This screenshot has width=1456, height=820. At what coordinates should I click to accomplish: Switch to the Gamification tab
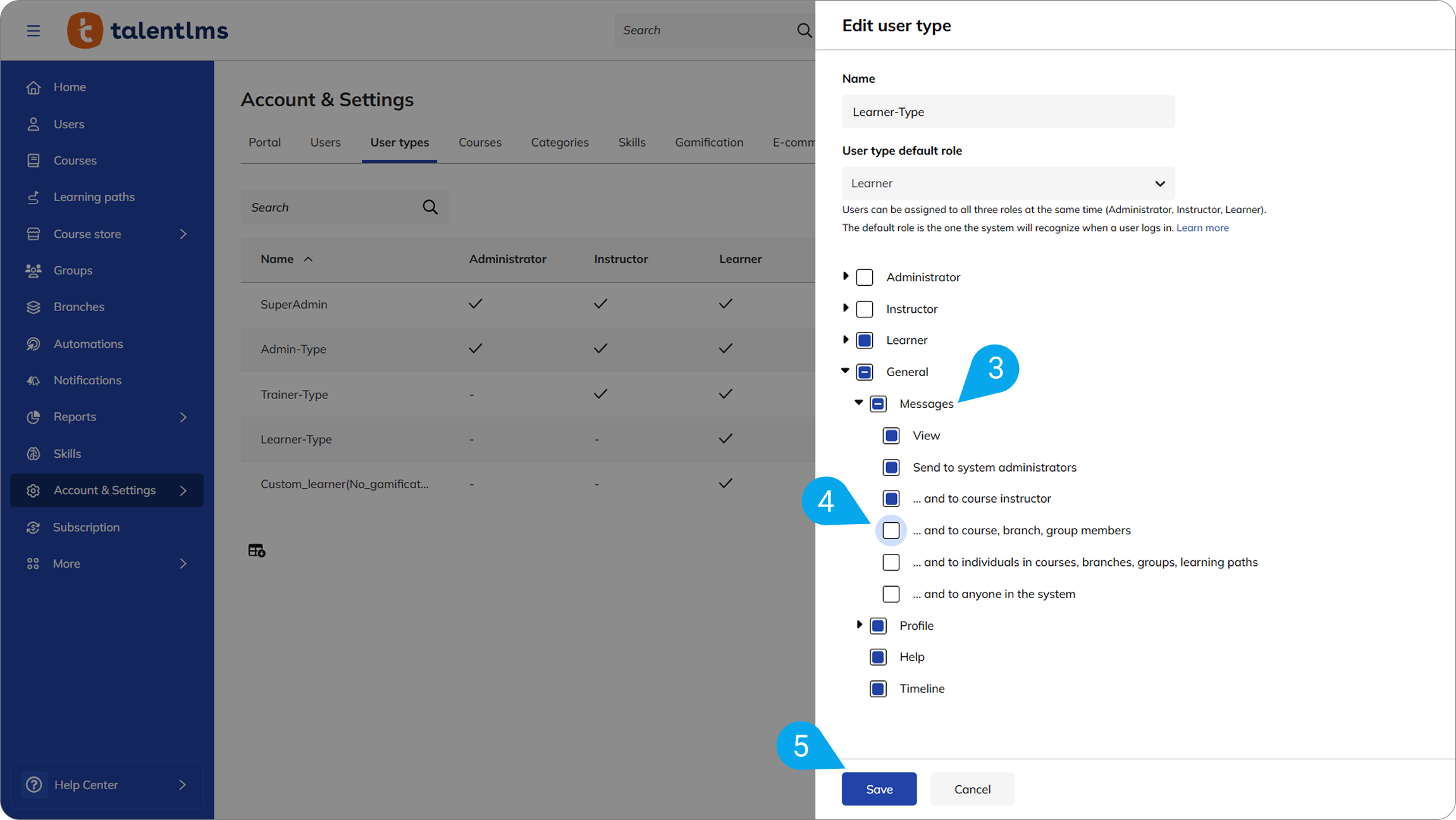click(x=708, y=142)
